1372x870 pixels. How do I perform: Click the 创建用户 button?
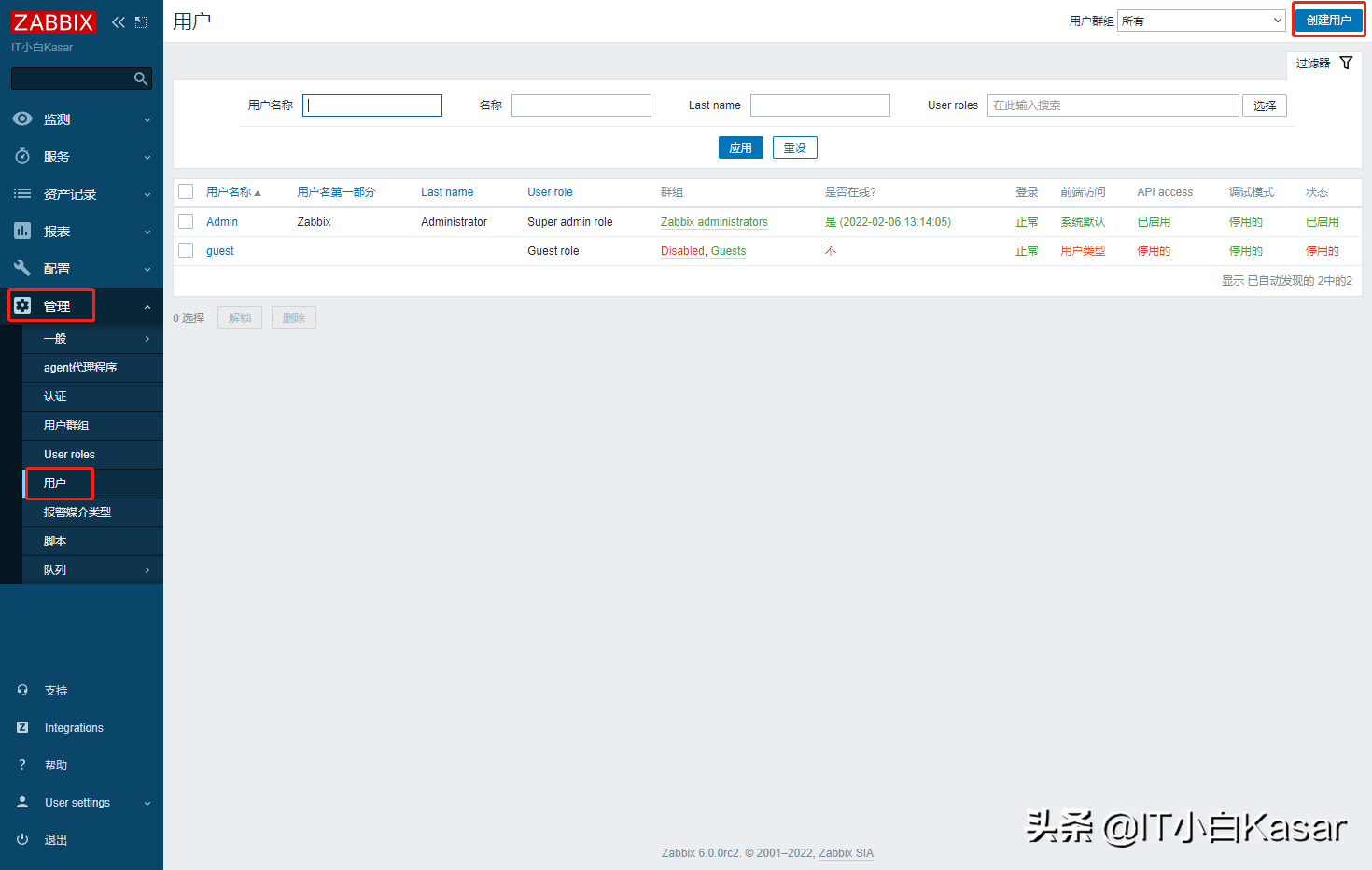(1328, 20)
